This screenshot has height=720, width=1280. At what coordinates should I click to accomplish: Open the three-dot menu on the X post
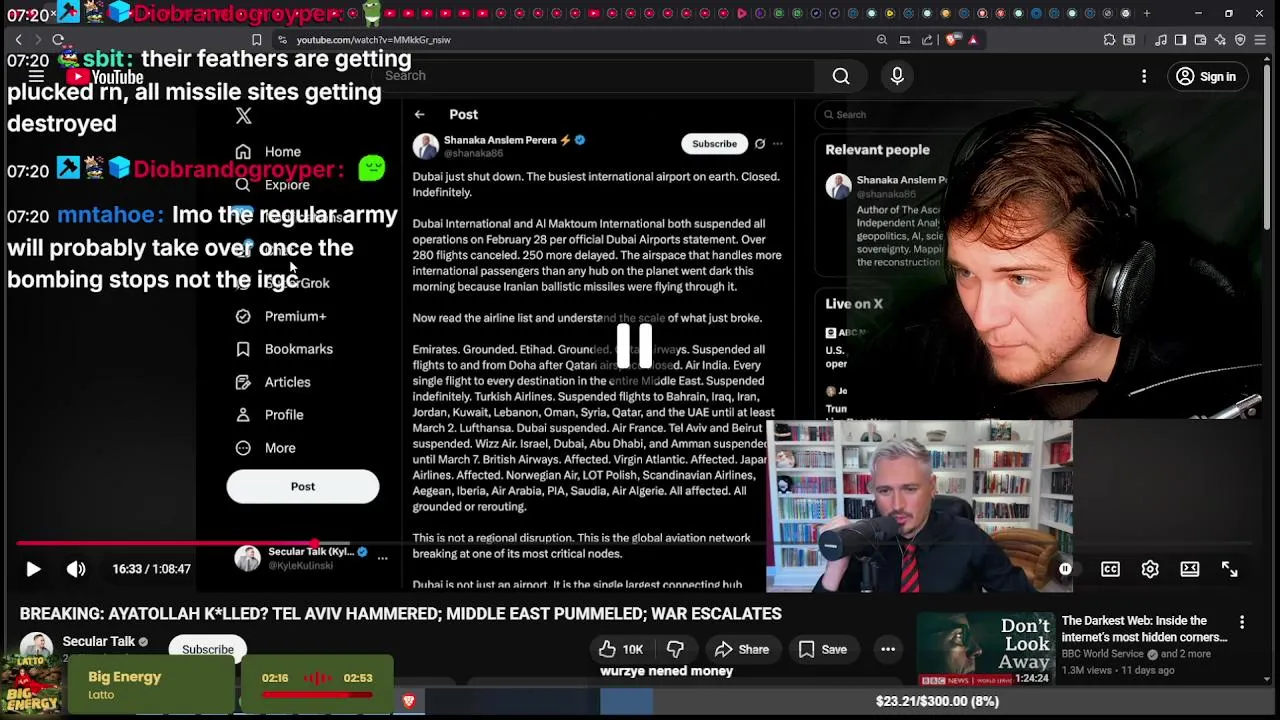click(778, 144)
